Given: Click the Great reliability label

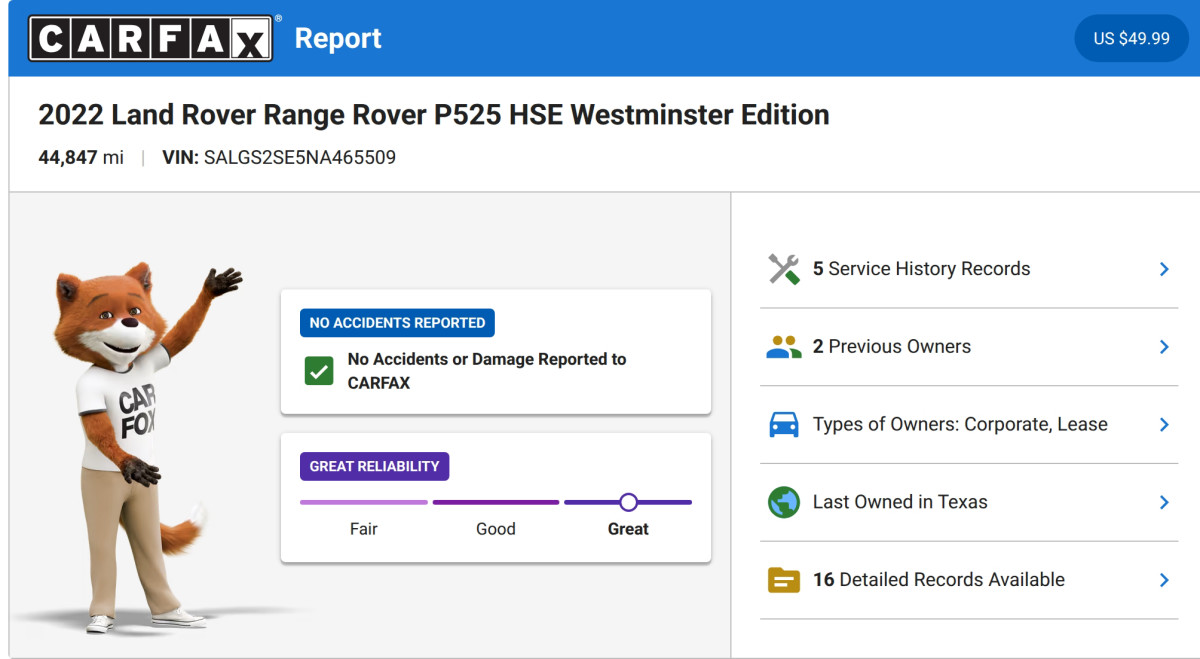Looking at the screenshot, I should (x=628, y=529).
